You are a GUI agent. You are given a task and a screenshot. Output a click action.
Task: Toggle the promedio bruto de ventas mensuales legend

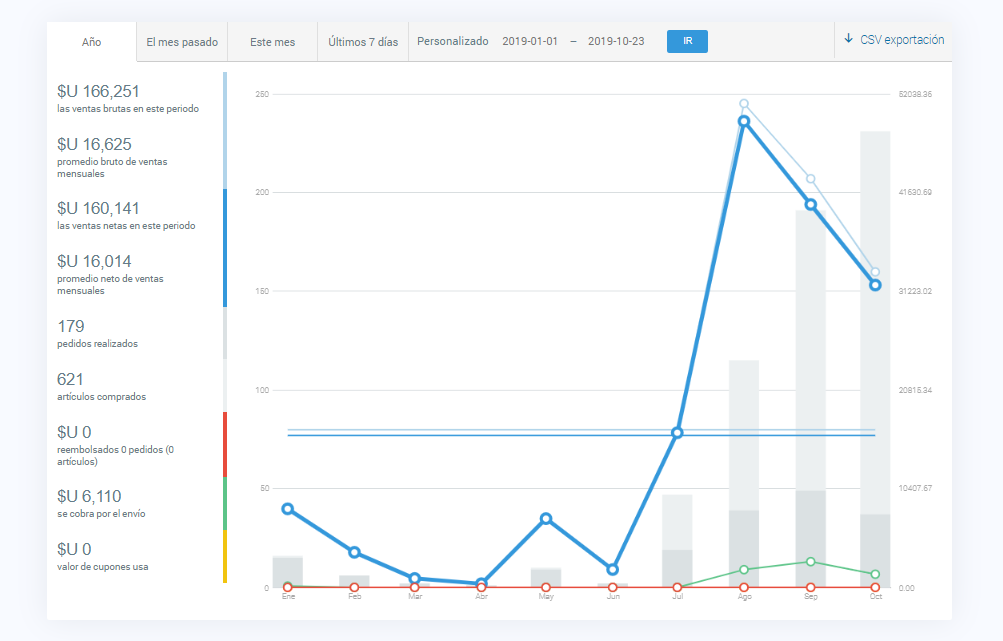click(x=128, y=156)
